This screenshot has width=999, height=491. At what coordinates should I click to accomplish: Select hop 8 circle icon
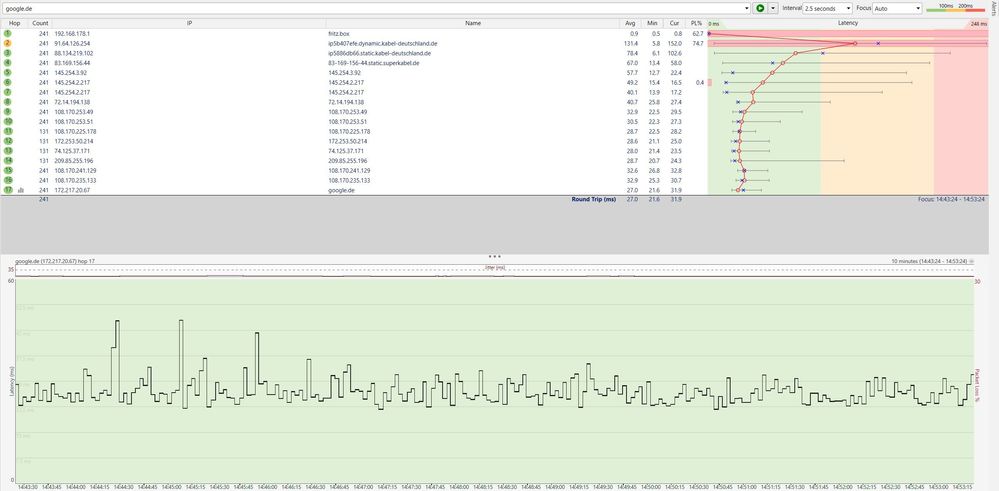pyautogui.click(x=8, y=102)
